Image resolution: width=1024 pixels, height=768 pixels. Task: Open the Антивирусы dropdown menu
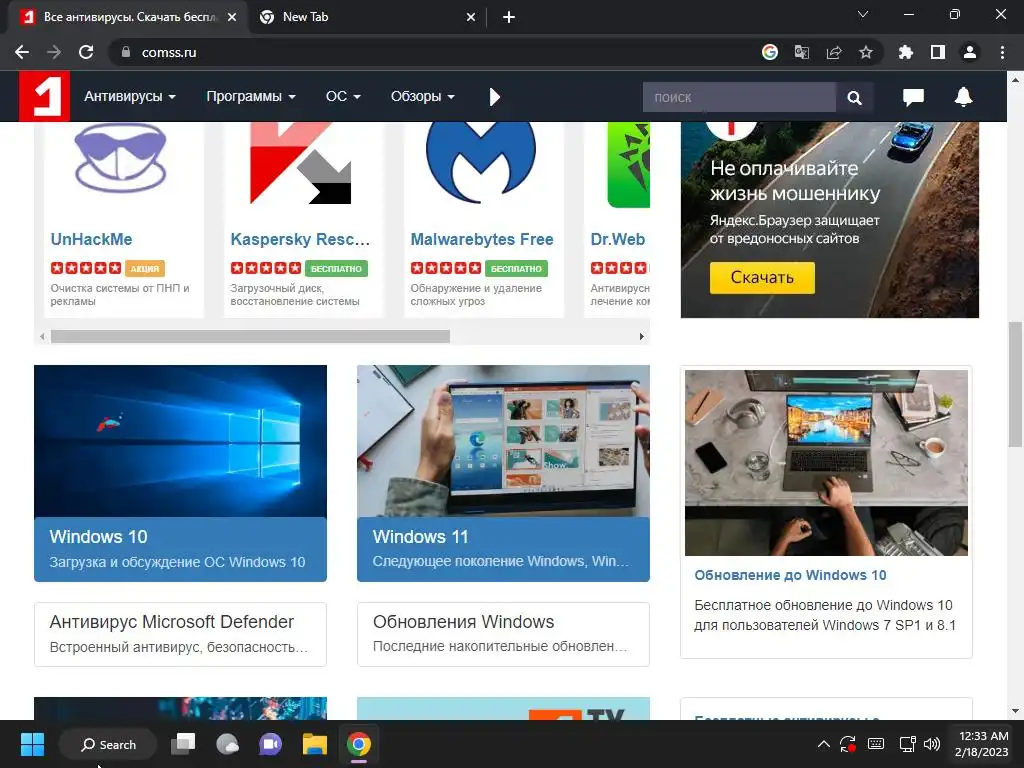point(130,96)
